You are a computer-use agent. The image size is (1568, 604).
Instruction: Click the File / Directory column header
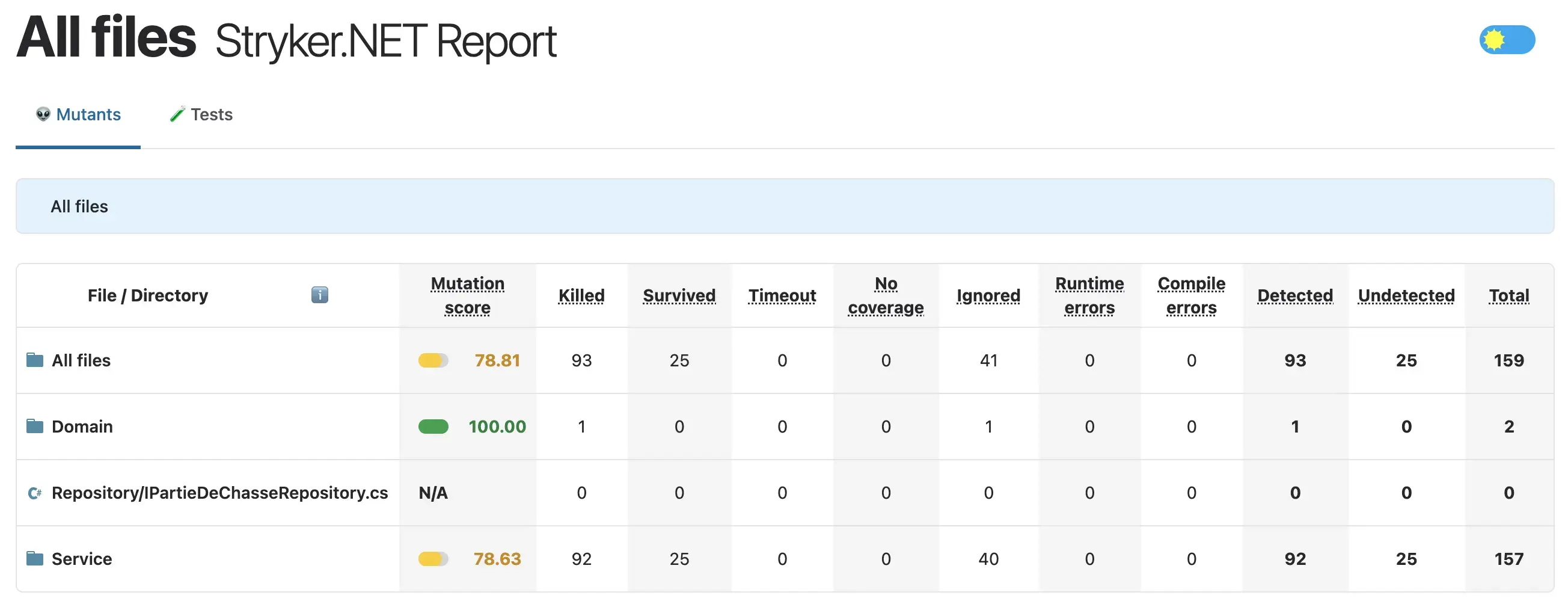click(x=148, y=295)
